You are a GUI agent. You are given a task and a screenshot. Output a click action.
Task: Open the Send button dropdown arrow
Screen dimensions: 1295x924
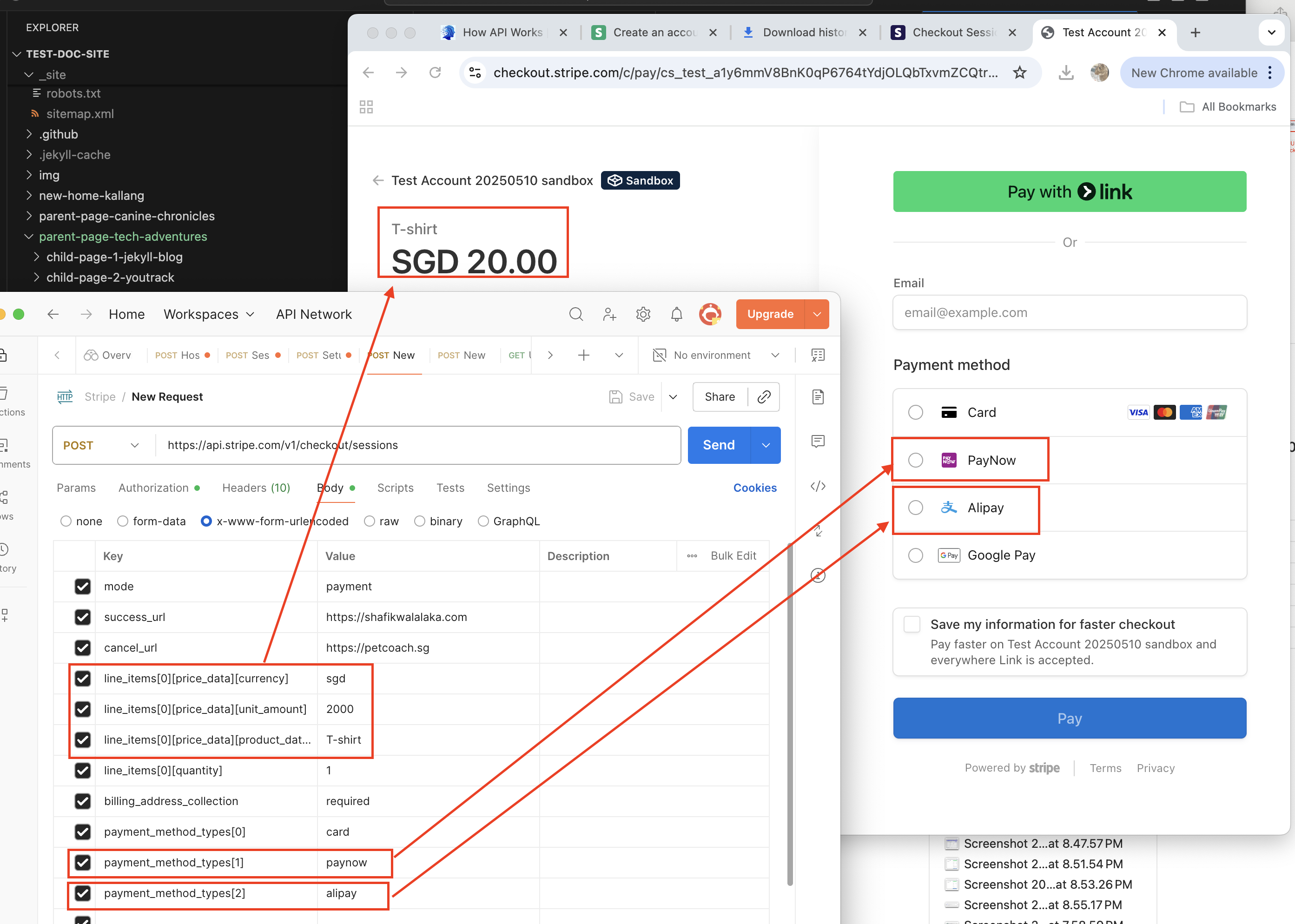click(x=766, y=445)
